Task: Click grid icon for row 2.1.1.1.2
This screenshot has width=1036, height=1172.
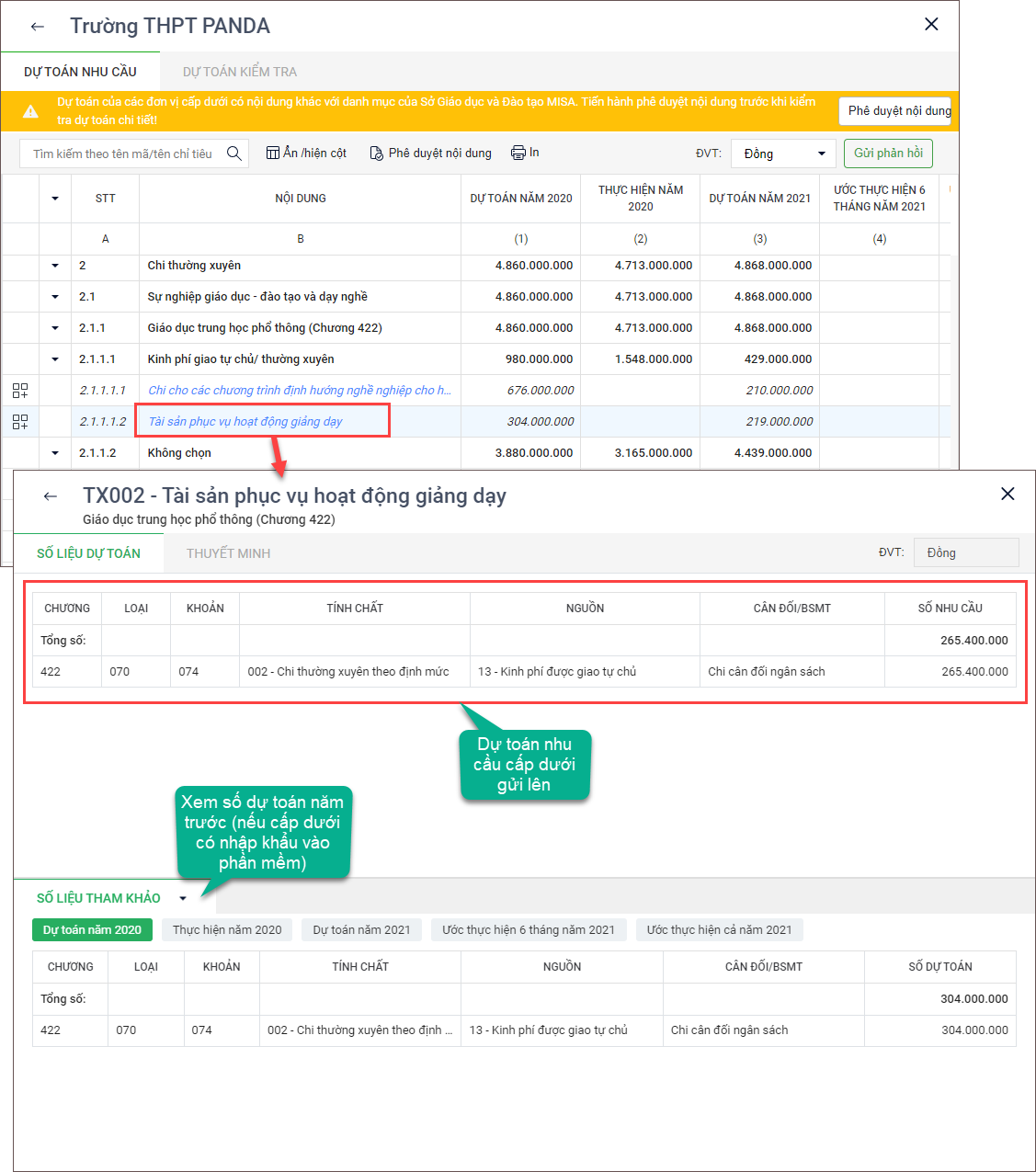Action: click(x=20, y=422)
